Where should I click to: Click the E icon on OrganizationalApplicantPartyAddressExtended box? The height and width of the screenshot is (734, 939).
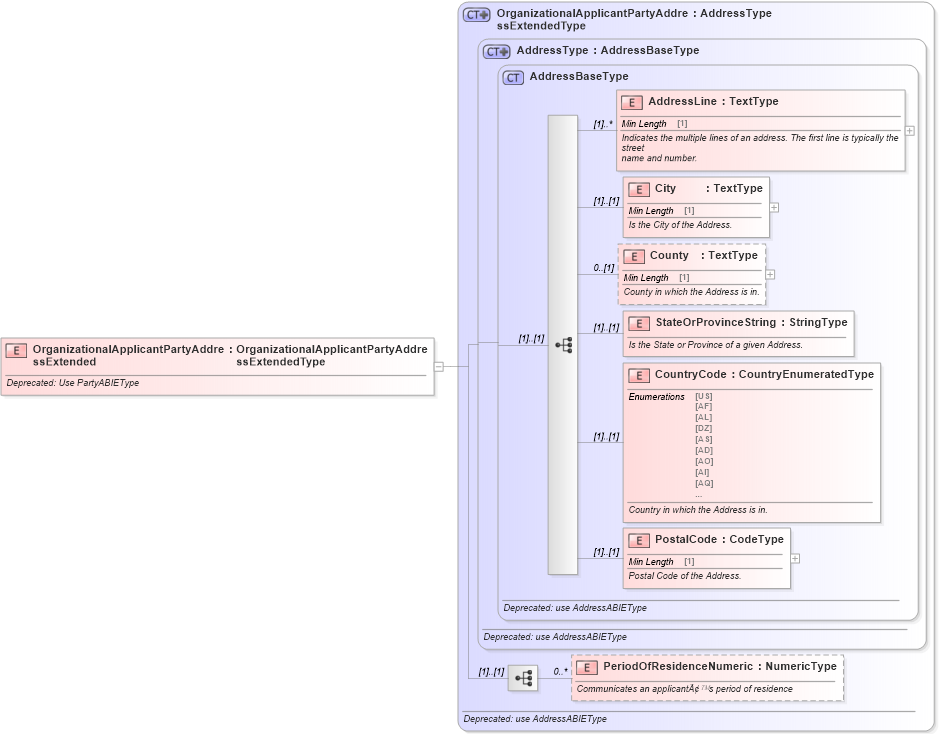14,351
